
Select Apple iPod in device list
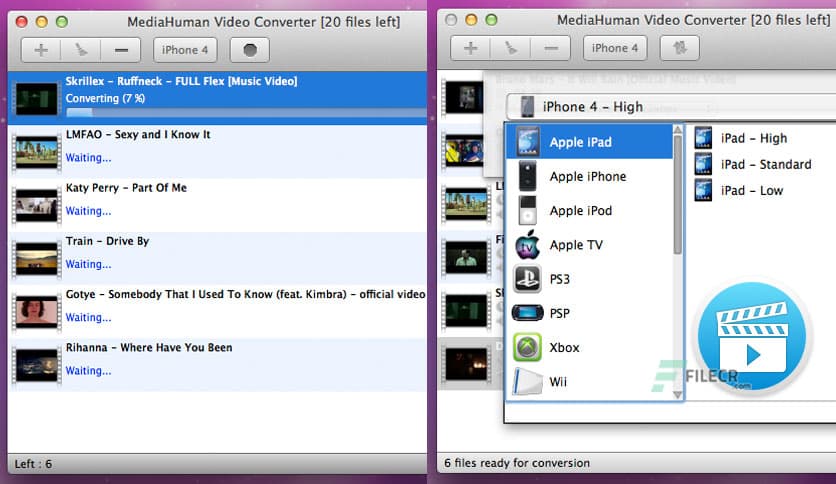click(x=589, y=211)
